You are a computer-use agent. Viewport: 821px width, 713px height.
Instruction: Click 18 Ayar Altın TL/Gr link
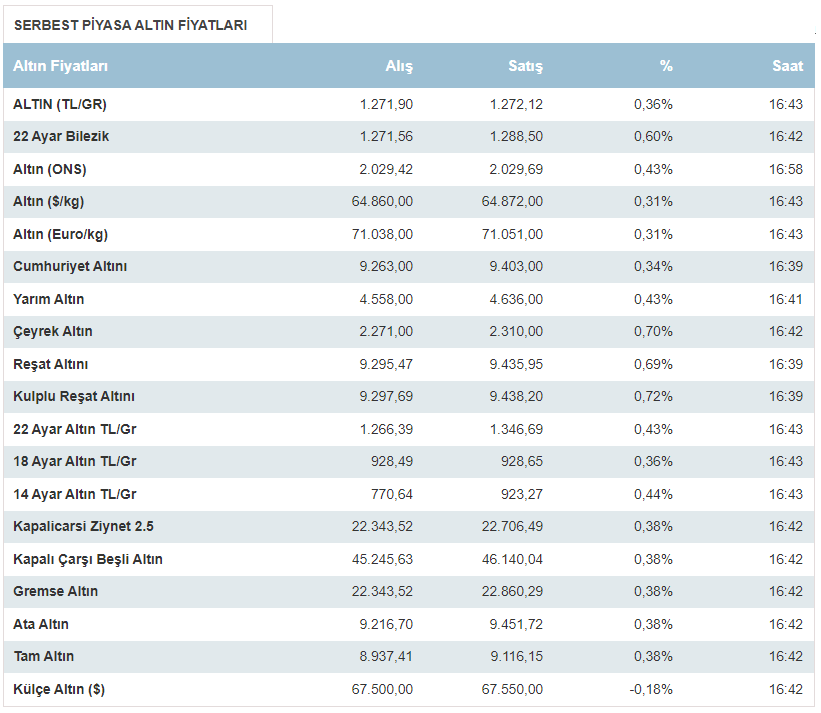(75, 461)
